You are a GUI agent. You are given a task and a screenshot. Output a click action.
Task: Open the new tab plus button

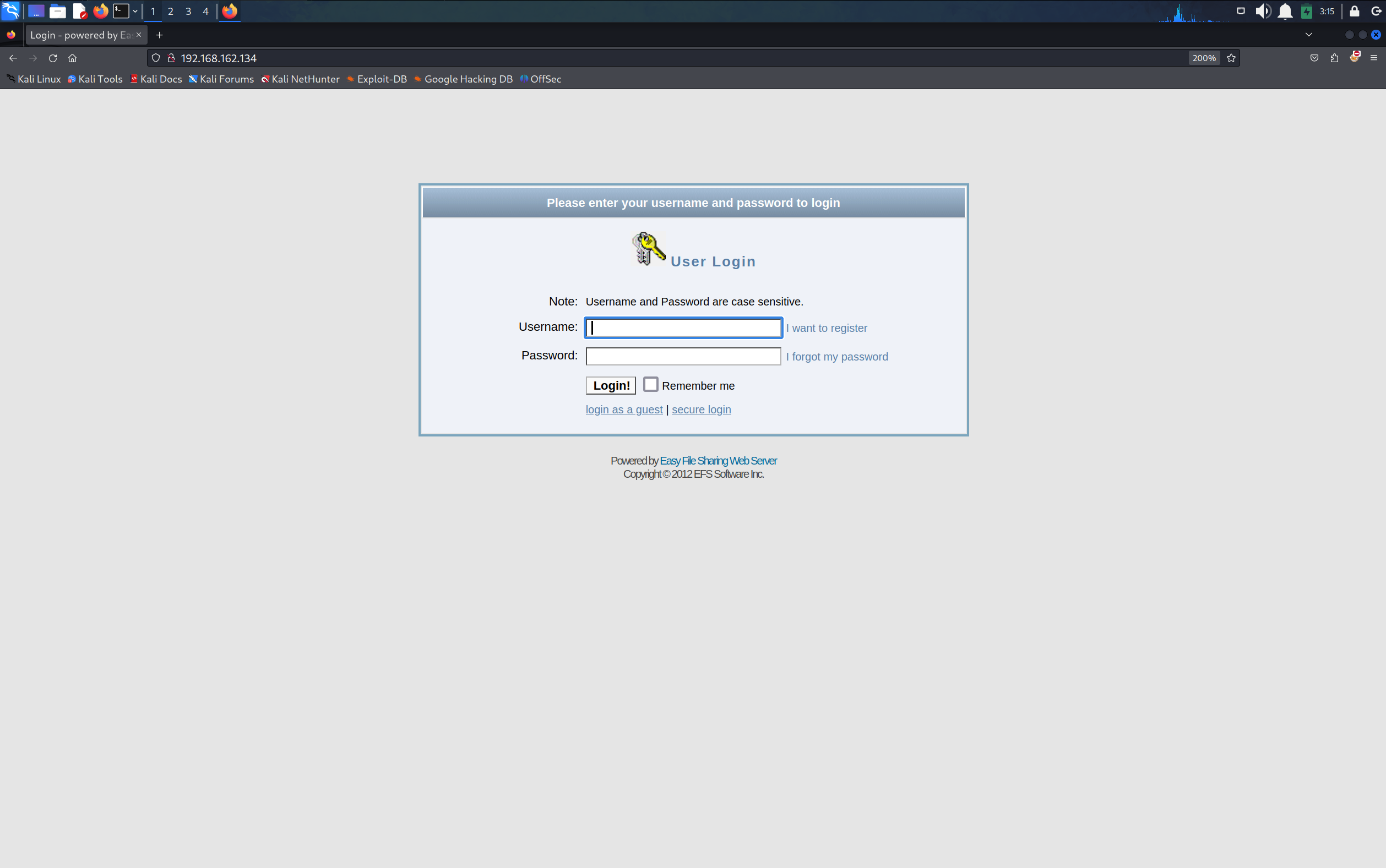click(x=160, y=35)
